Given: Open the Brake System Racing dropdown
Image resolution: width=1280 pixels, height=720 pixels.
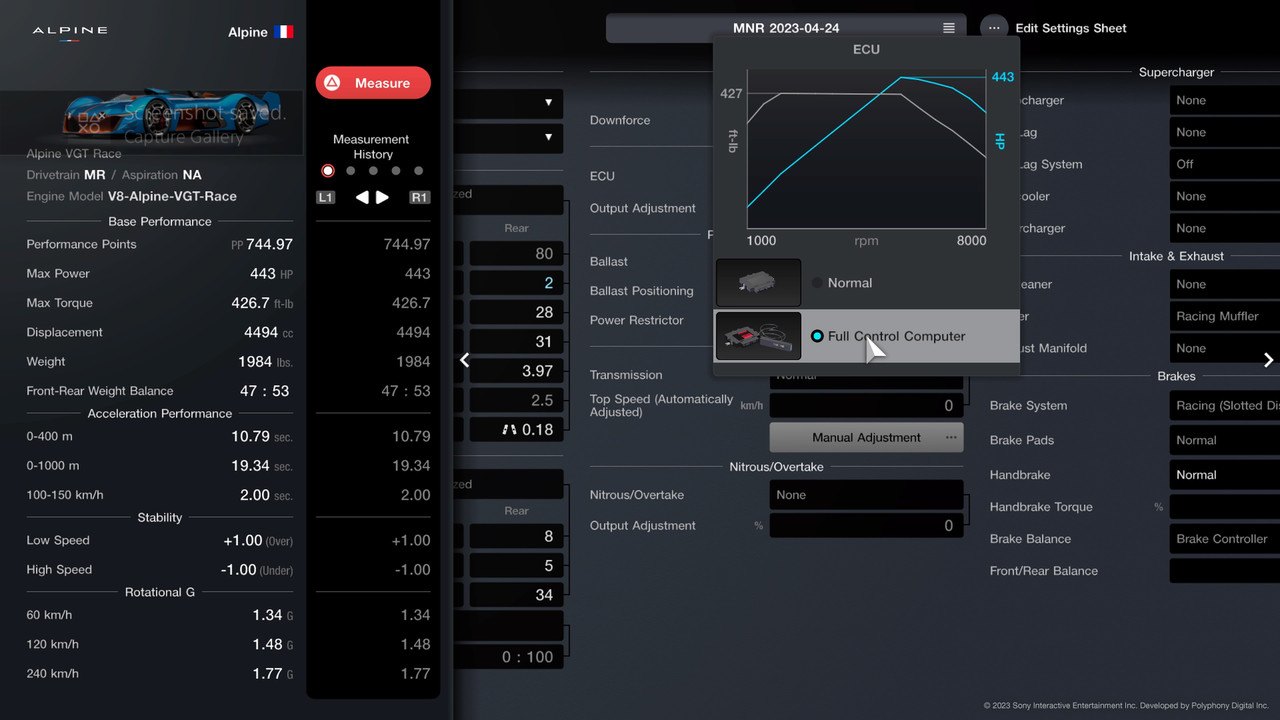Looking at the screenshot, I should click(x=1225, y=405).
